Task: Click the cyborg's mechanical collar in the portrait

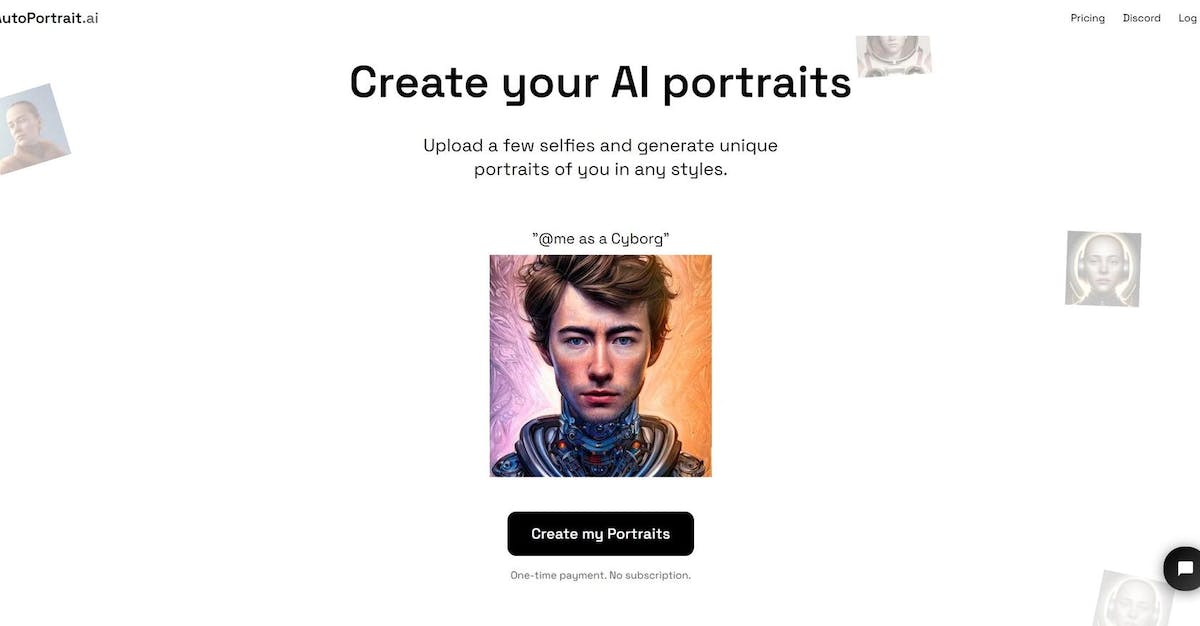Action: point(600,445)
